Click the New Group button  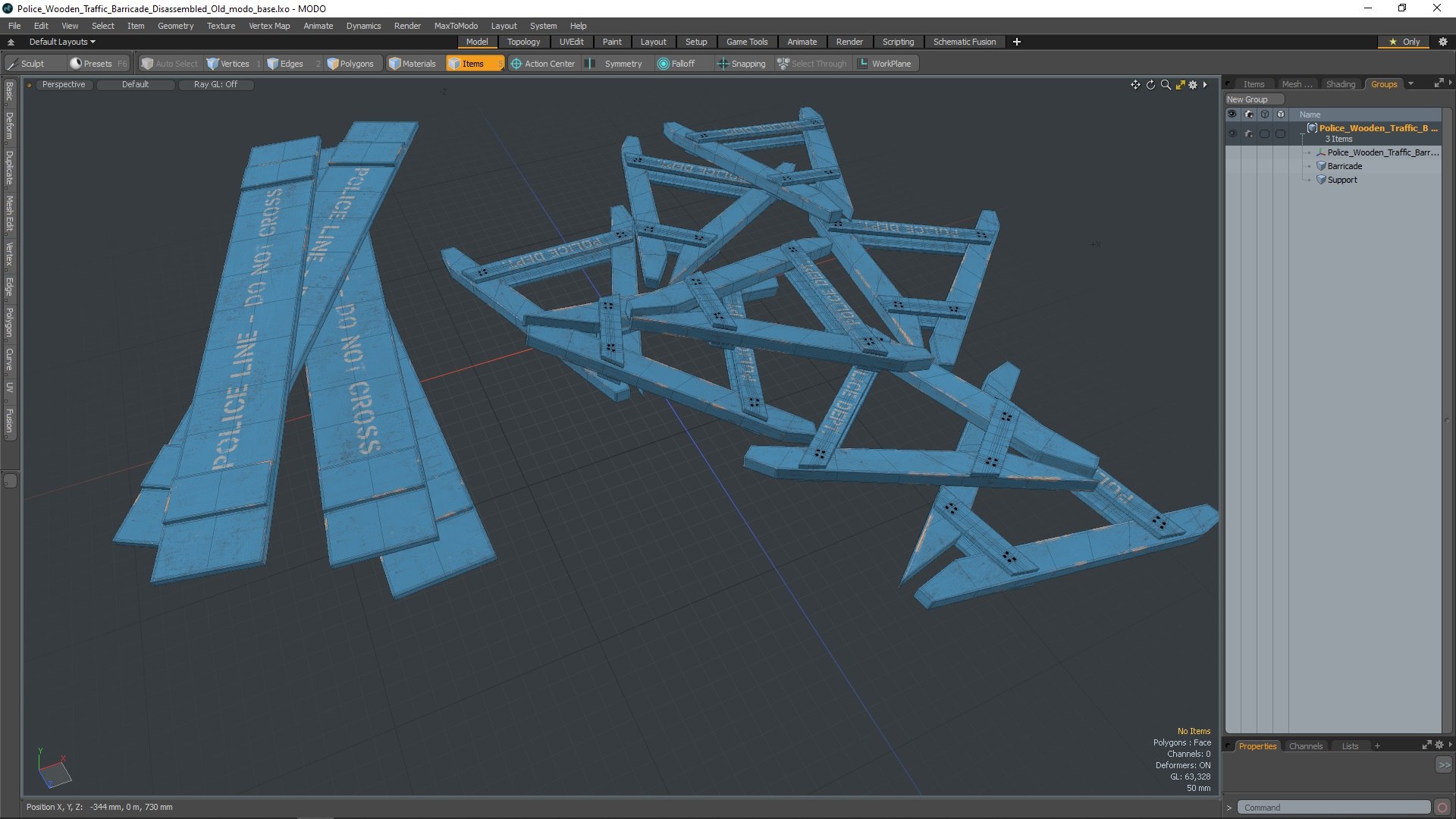(x=1254, y=99)
